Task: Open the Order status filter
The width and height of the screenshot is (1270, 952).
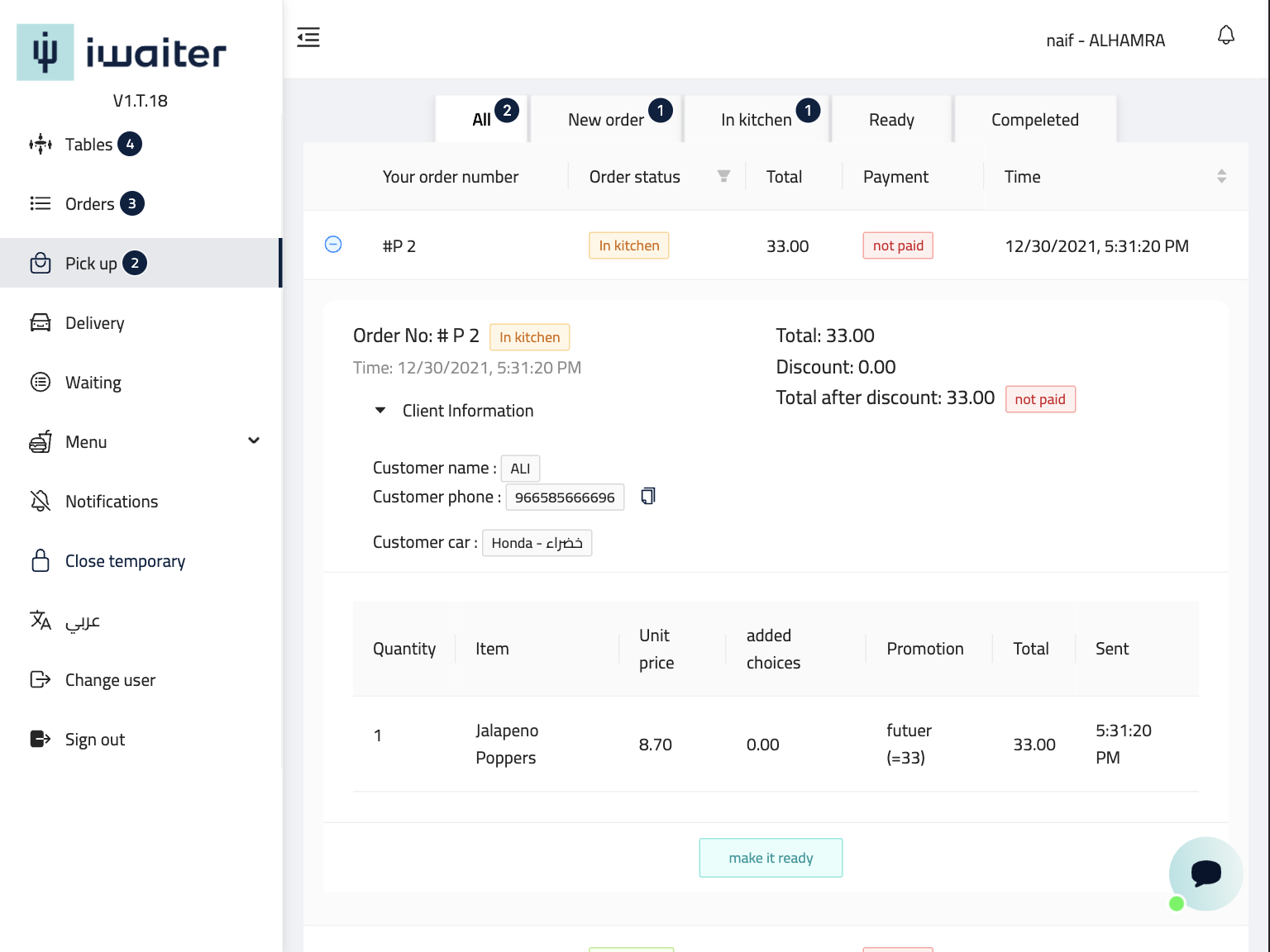Action: tap(723, 177)
